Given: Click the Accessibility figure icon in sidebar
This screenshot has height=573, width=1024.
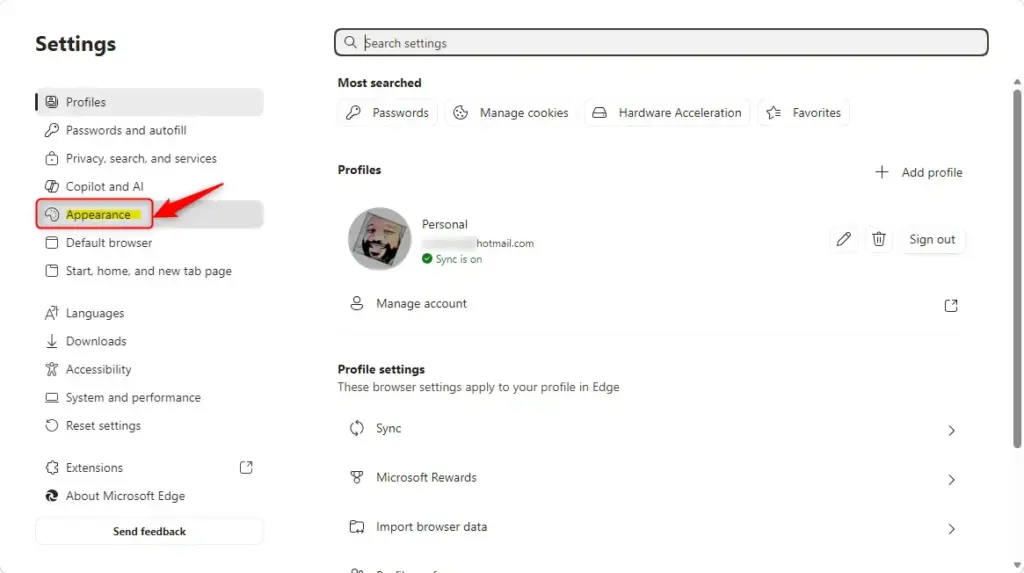Looking at the screenshot, I should coord(52,369).
